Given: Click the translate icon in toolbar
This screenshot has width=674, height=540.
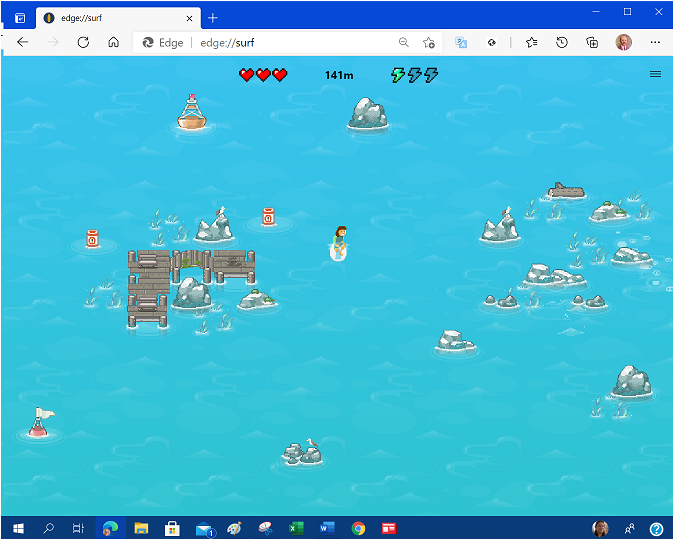Looking at the screenshot, I should pyautogui.click(x=461, y=43).
